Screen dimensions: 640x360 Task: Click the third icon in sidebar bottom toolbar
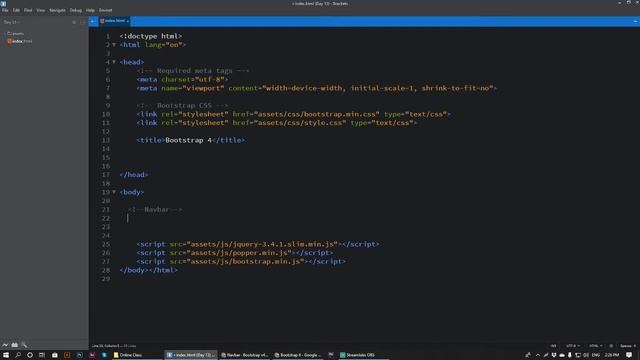pos(24,345)
